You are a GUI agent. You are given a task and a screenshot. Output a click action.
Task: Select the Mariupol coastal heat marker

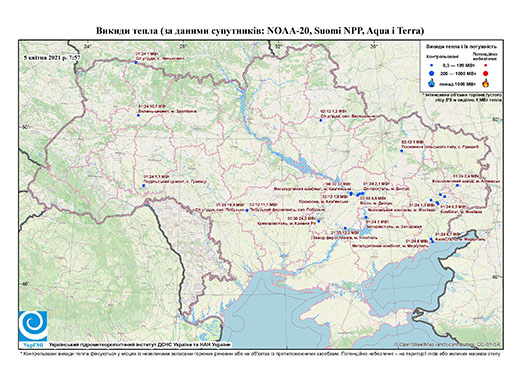(432, 241)
